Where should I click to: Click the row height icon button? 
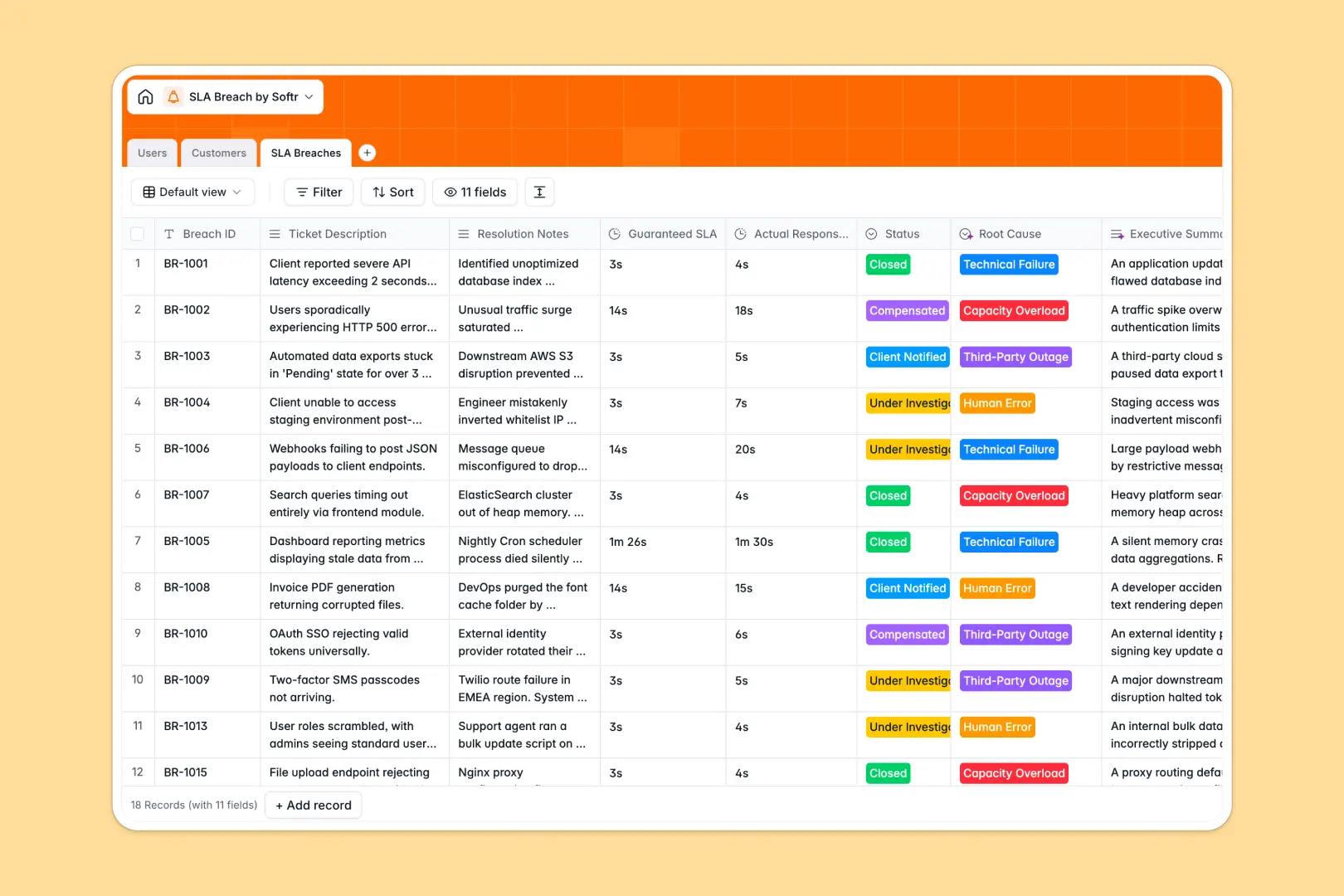pyautogui.click(x=539, y=192)
